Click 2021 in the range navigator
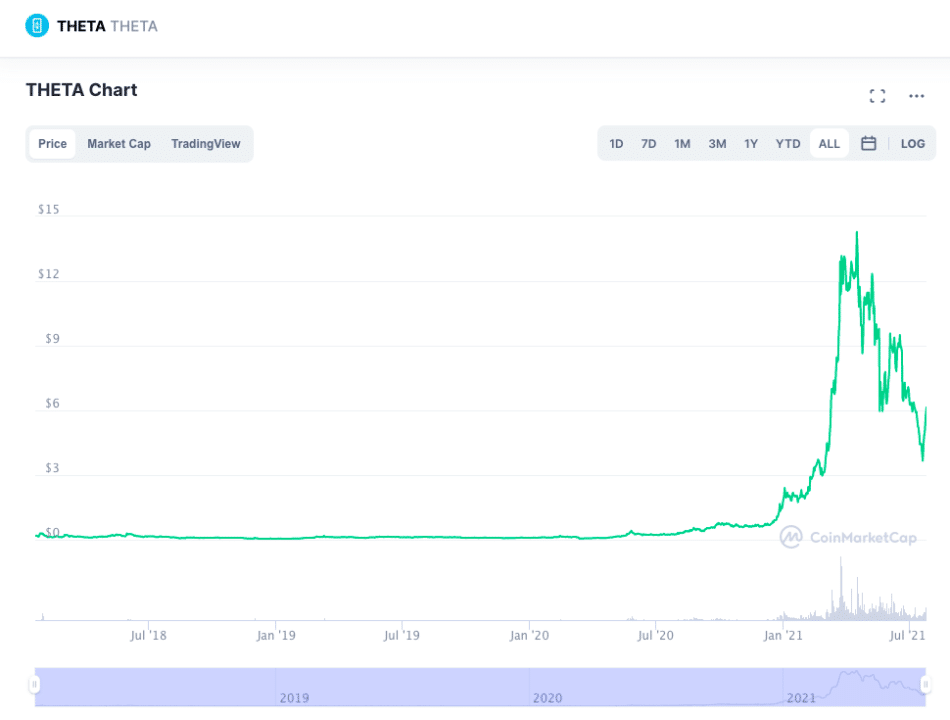This screenshot has width=950, height=720. [x=801, y=698]
